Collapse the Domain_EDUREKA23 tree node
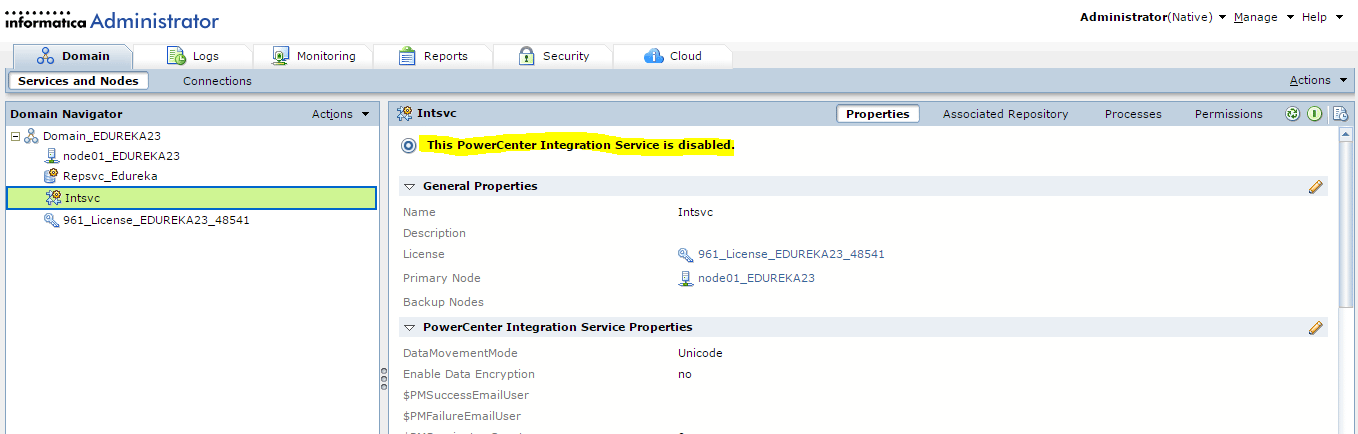The image size is (1358, 434). click(15, 136)
